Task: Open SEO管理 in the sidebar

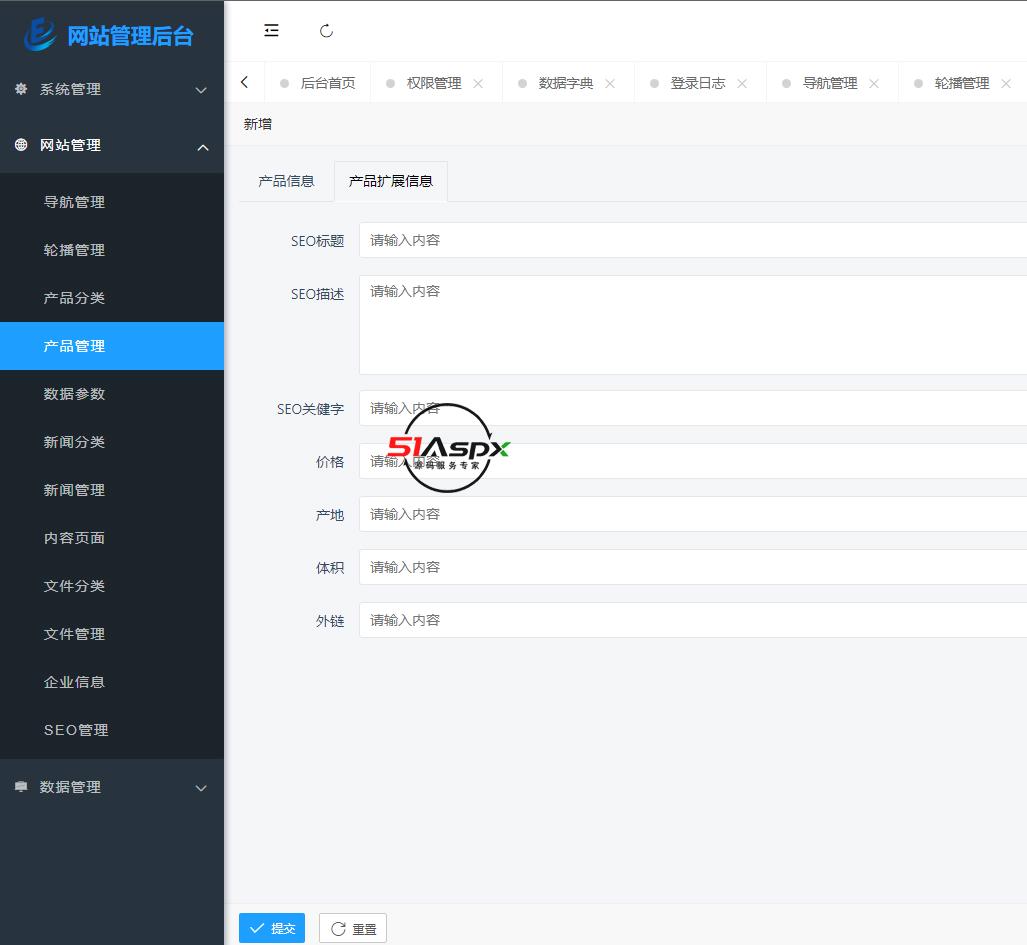Action: point(112,730)
